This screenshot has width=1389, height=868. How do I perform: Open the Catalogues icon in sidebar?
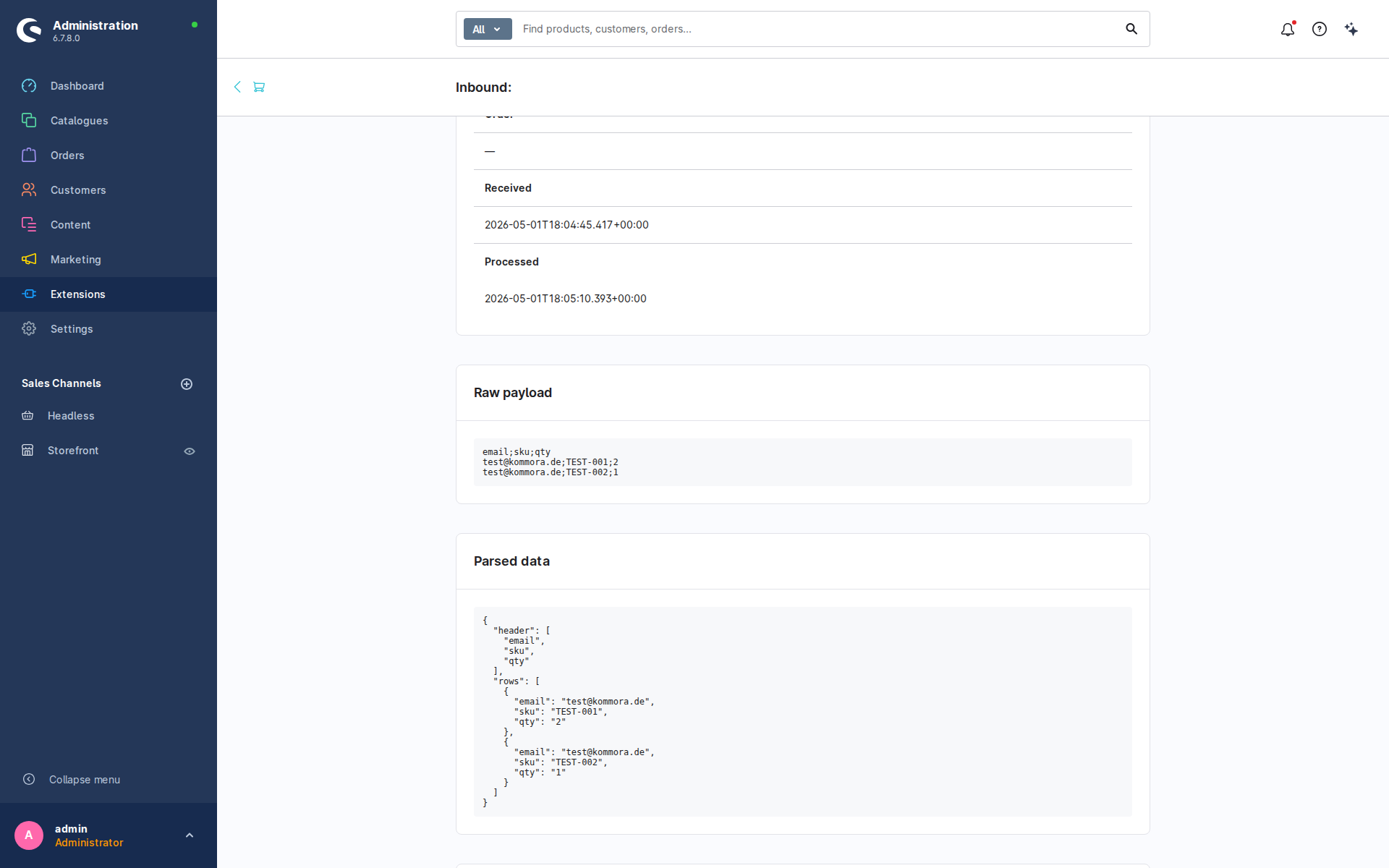29,121
